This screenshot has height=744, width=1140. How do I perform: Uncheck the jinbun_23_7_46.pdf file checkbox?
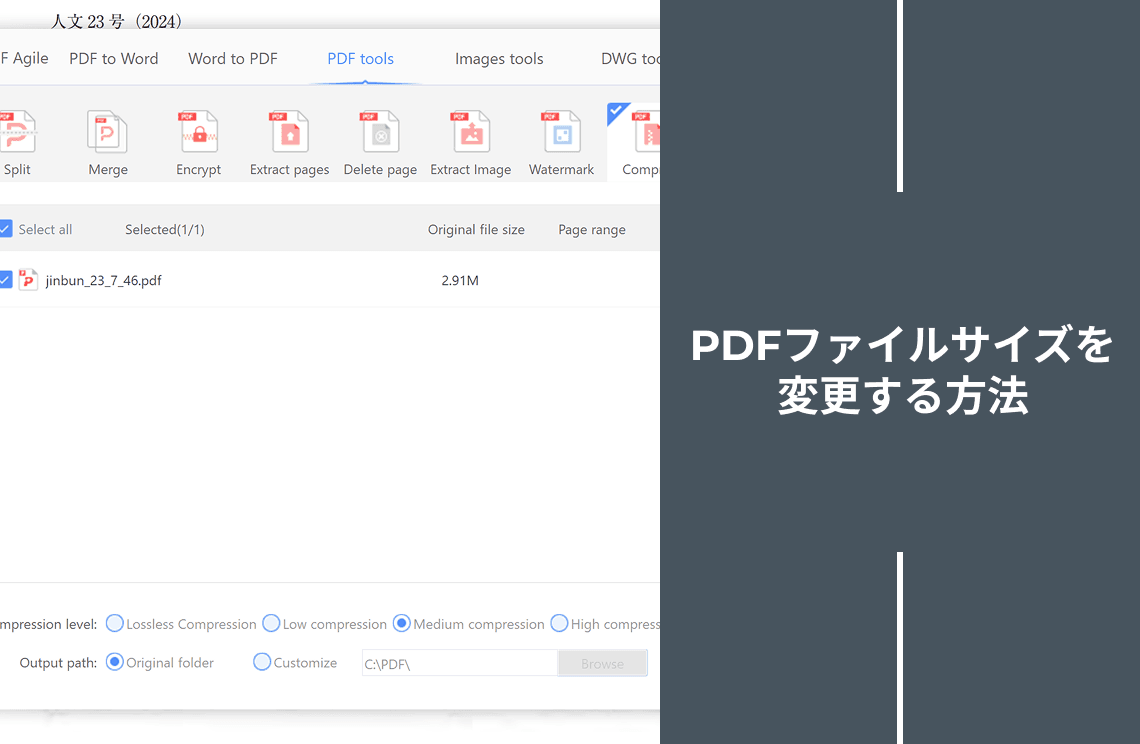pyautogui.click(x=6, y=280)
